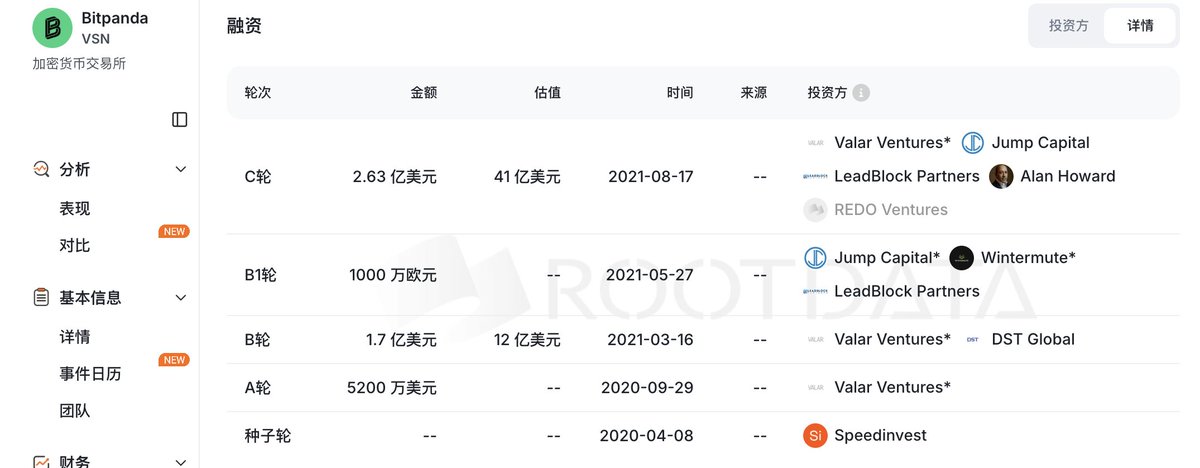Open the REDO Ventures investor link
This screenshot has height=468, width=1200.
coord(890,210)
